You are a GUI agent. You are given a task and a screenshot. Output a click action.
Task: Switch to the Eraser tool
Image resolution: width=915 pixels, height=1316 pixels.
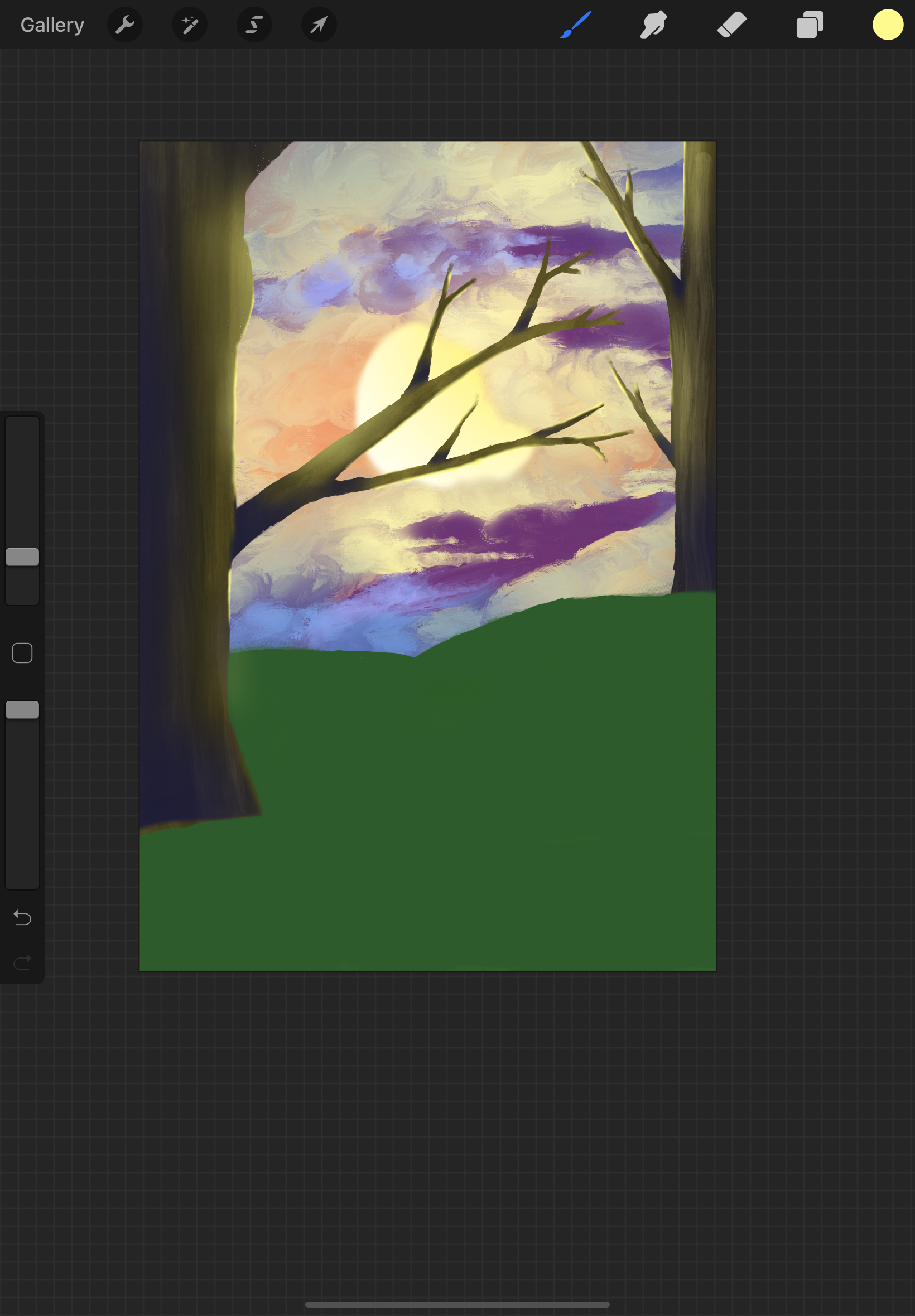731,25
